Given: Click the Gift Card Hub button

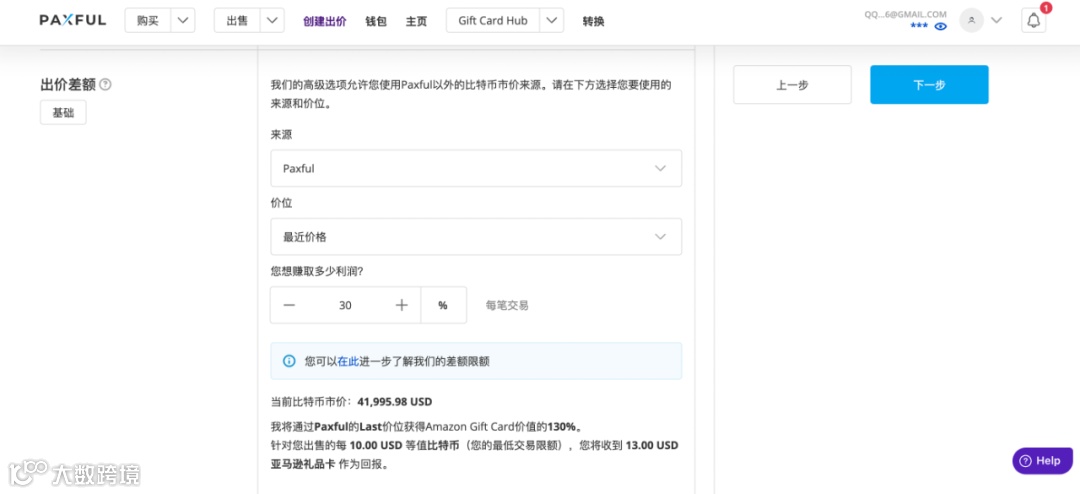Looking at the screenshot, I should point(492,21).
